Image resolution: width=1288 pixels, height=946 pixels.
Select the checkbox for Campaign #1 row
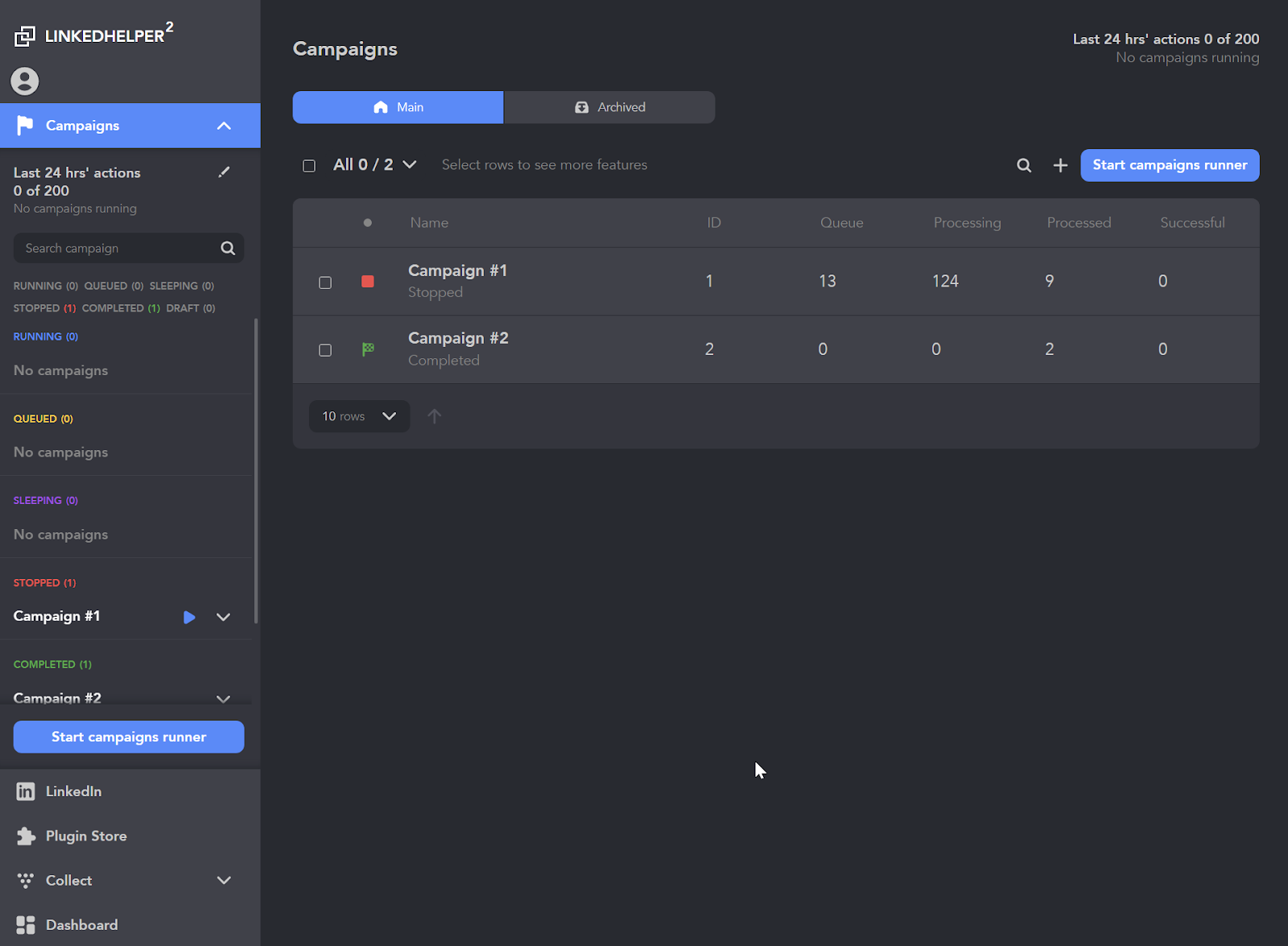click(x=324, y=282)
